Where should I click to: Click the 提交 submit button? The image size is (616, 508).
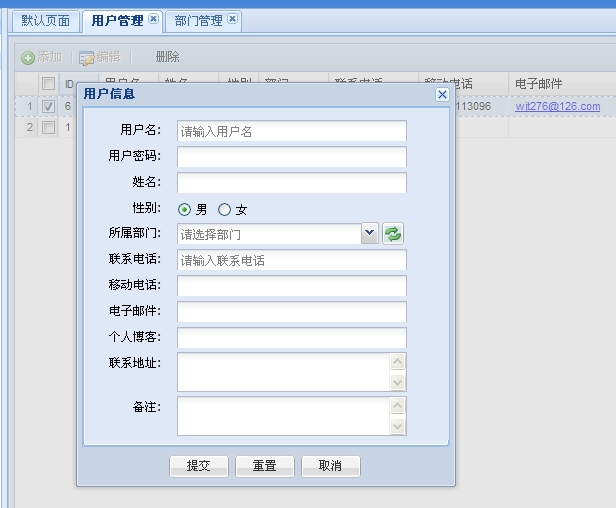point(199,466)
